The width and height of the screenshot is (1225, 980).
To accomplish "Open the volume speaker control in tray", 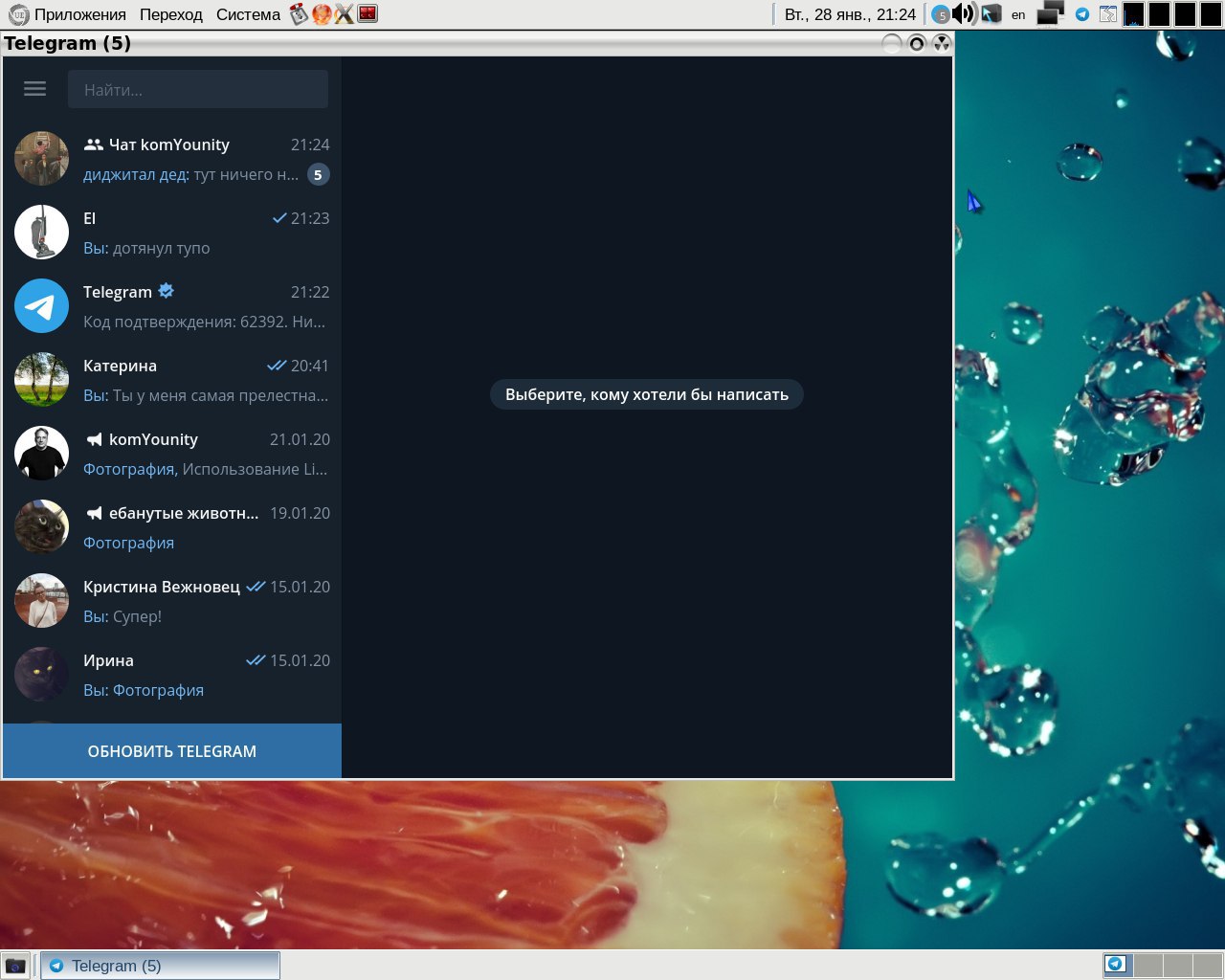I will [964, 13].
